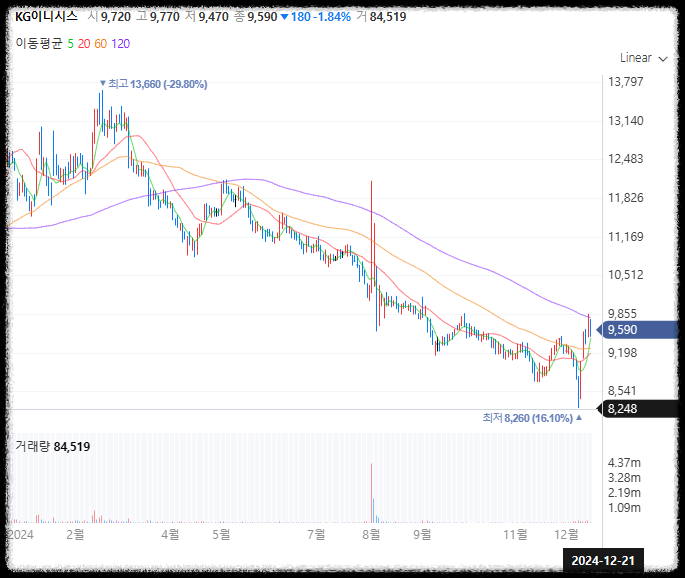
Task: Click the 이동평균 moving average label
Action: (x=39, y=44)
